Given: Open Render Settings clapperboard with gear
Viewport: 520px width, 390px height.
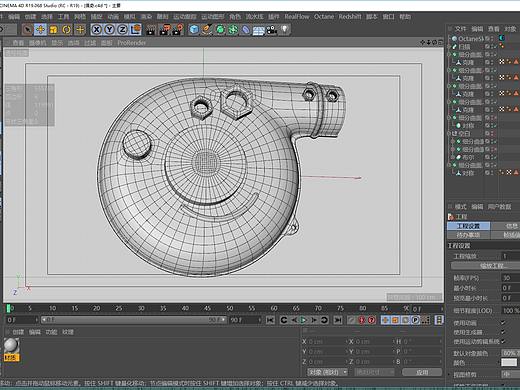Looking at the screenshot, I should click(178, 30).
